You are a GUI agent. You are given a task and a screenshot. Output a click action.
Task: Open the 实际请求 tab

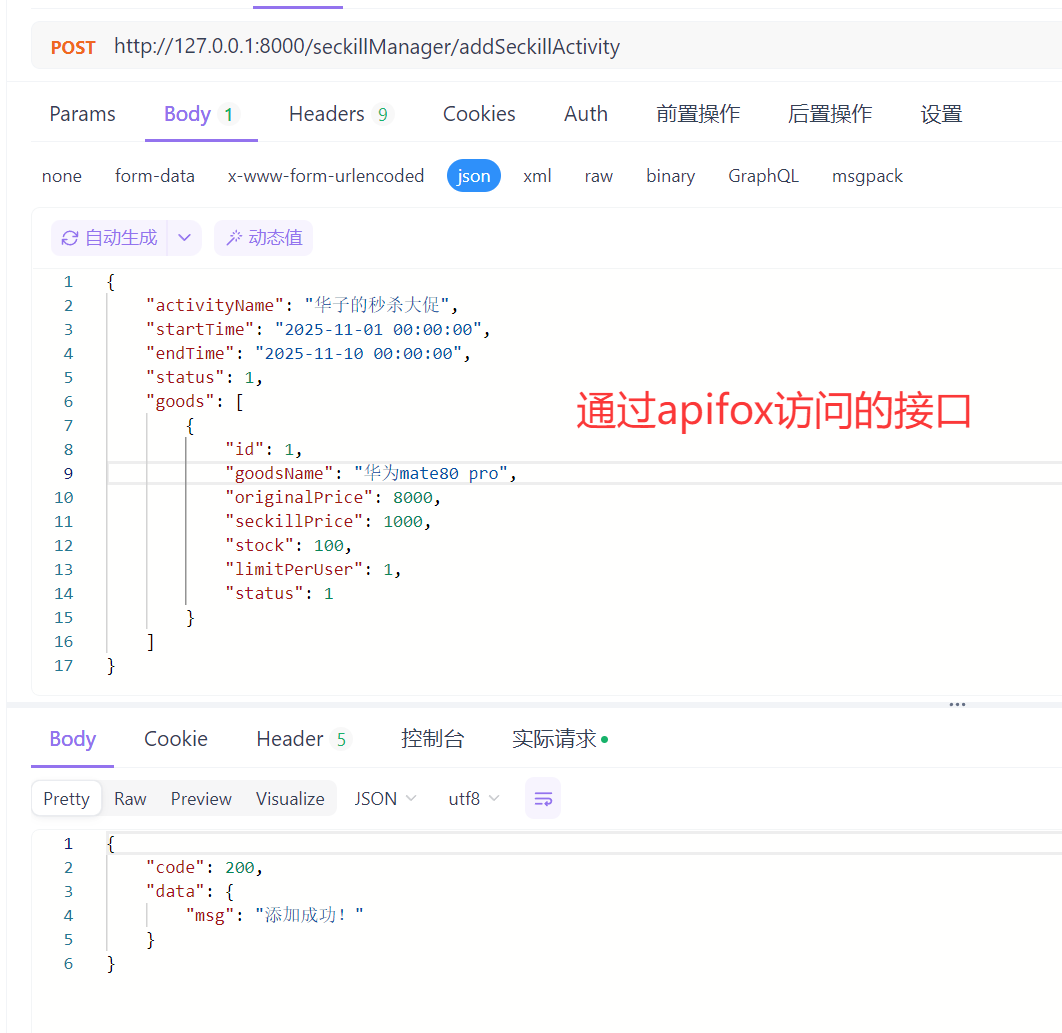click(559, 739)
